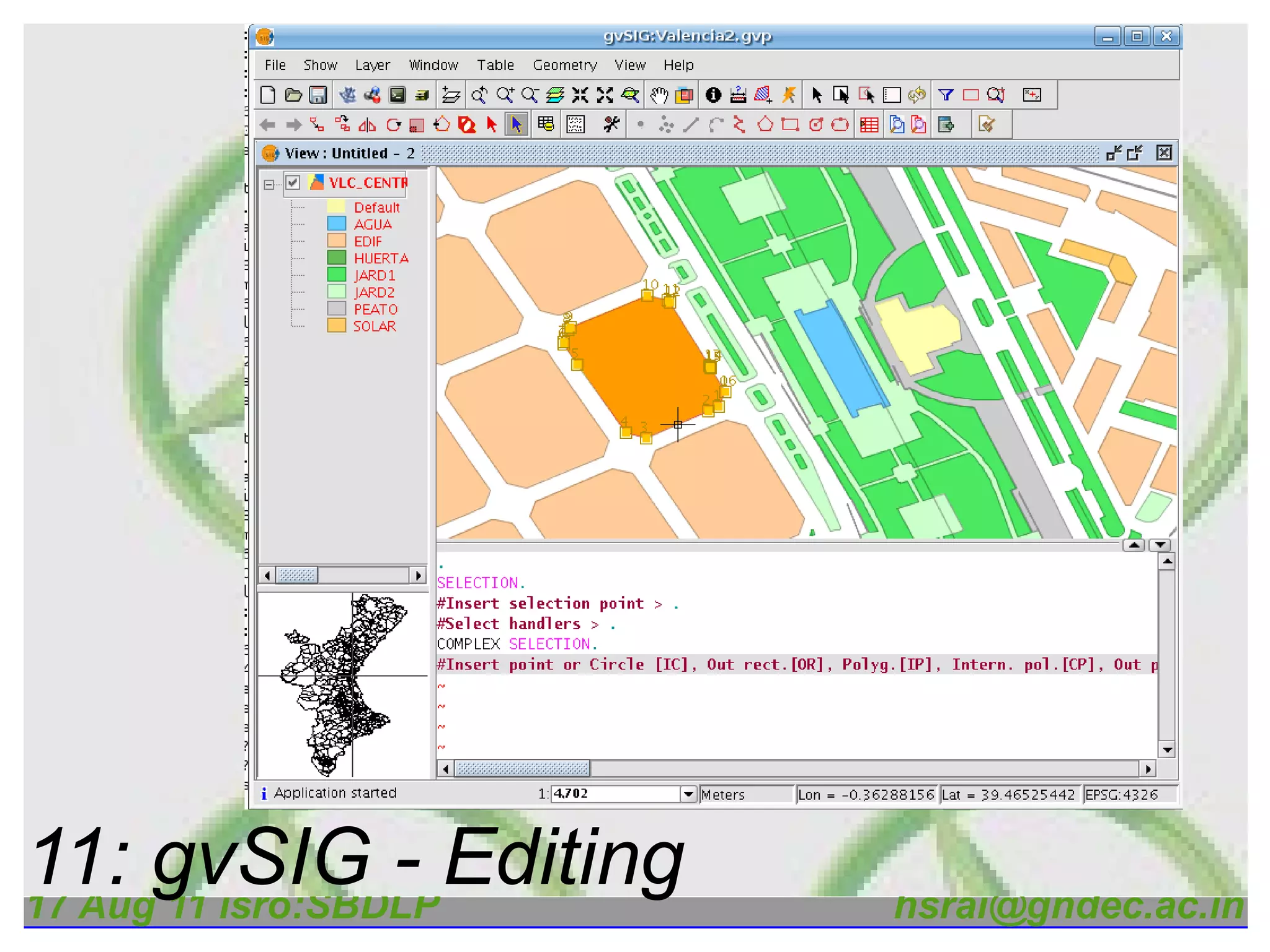Click the AGUA blue color swatch
1270x952 pixels.
(x=337, y=224)
